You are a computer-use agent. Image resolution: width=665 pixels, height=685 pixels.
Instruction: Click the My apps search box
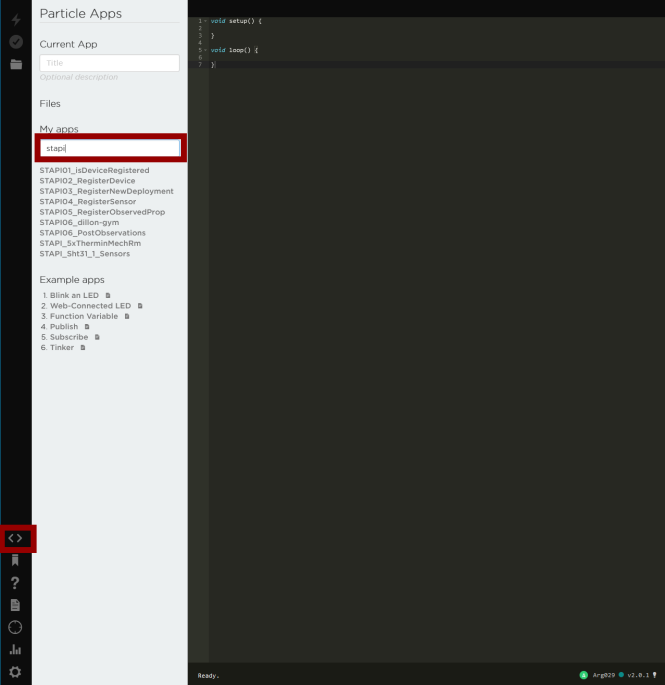coord(110,148)
